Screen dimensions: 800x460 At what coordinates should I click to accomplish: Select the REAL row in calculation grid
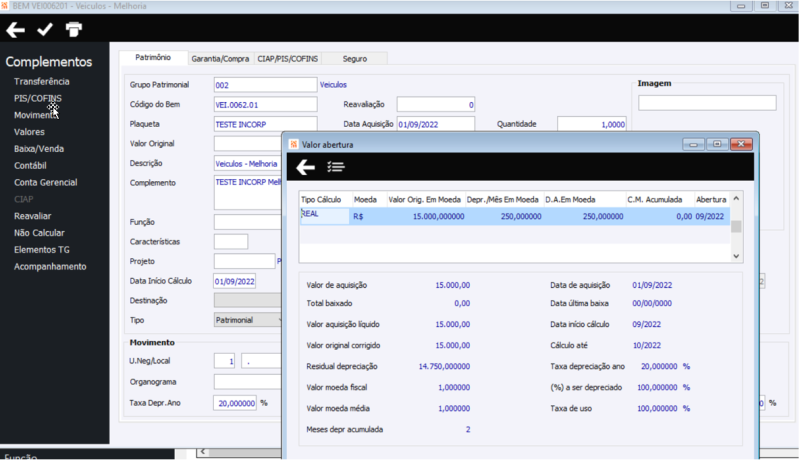coord(514,216)
